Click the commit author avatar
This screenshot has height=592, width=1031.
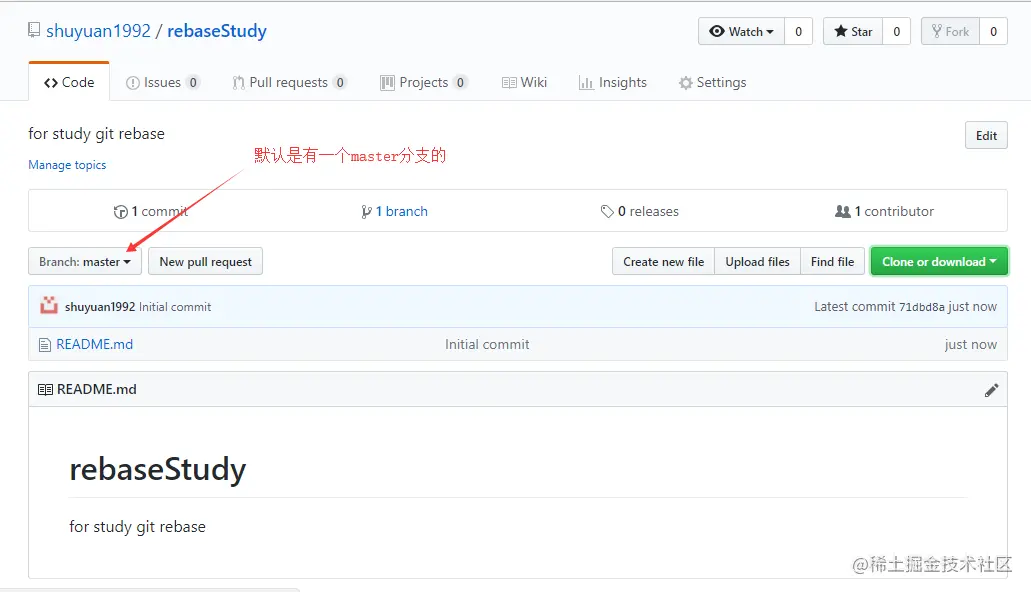(48, 306)
